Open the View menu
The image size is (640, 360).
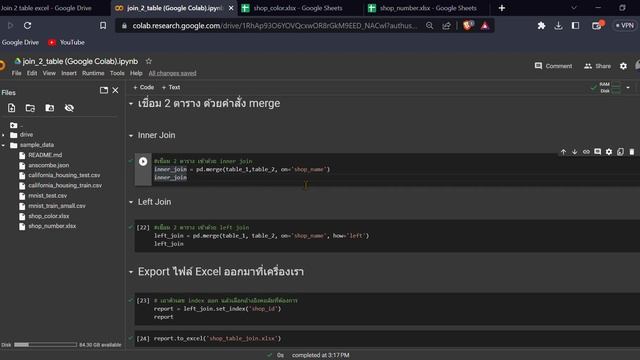tap(49, 73)
